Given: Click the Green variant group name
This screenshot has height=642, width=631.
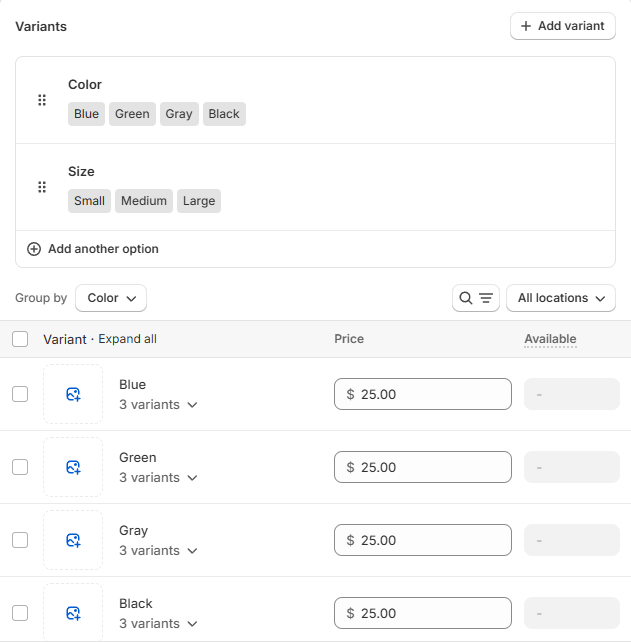Looking at the screenshot, I should click(x=138, y=457).
